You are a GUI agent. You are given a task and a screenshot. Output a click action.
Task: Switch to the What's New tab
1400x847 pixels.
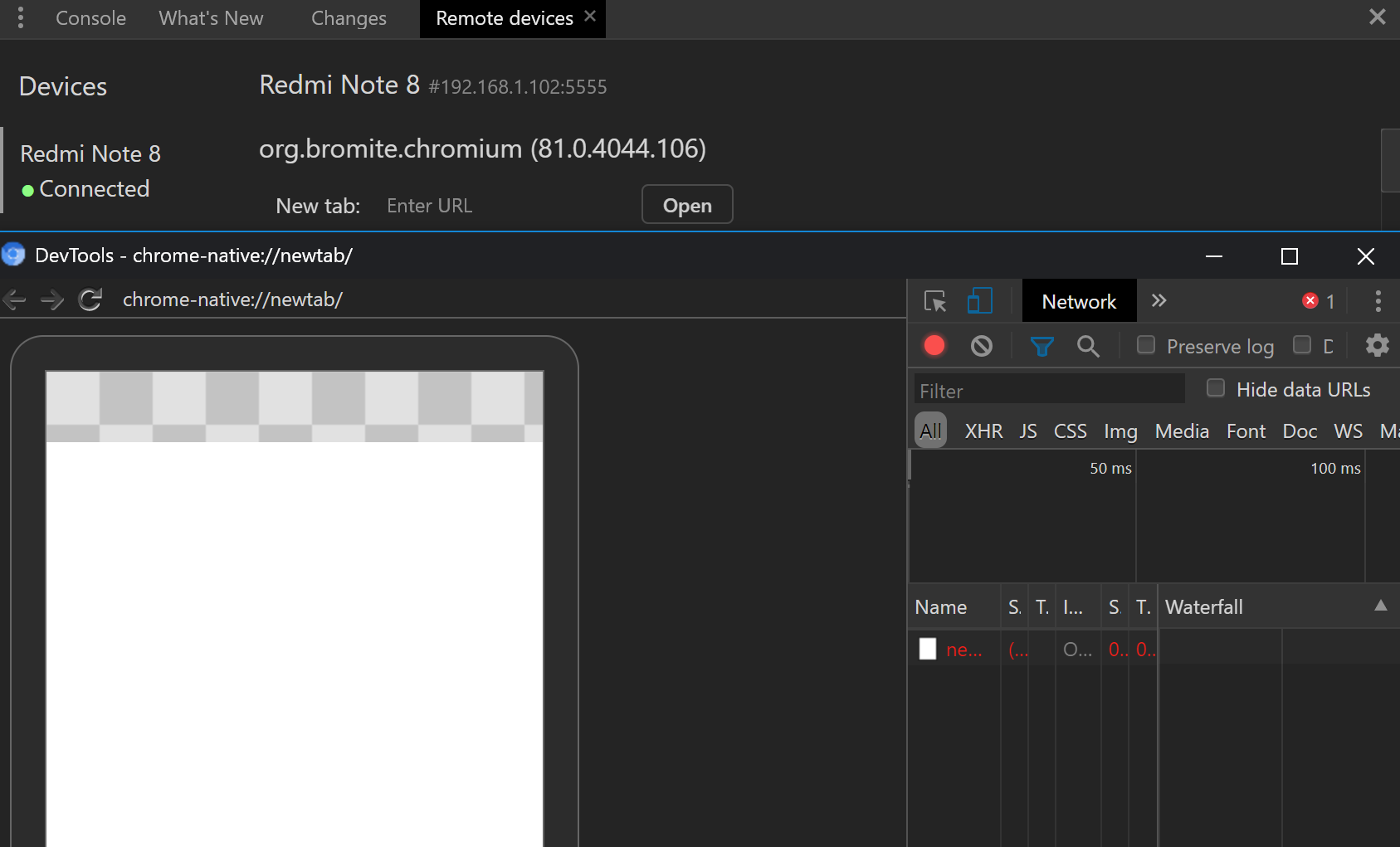tap(211, 18)
